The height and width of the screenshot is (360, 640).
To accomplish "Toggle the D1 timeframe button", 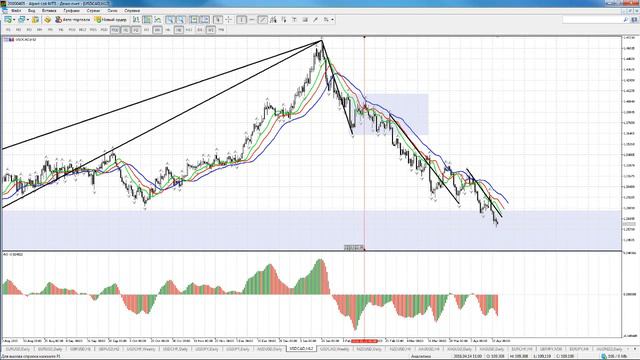I will (200, 30).
